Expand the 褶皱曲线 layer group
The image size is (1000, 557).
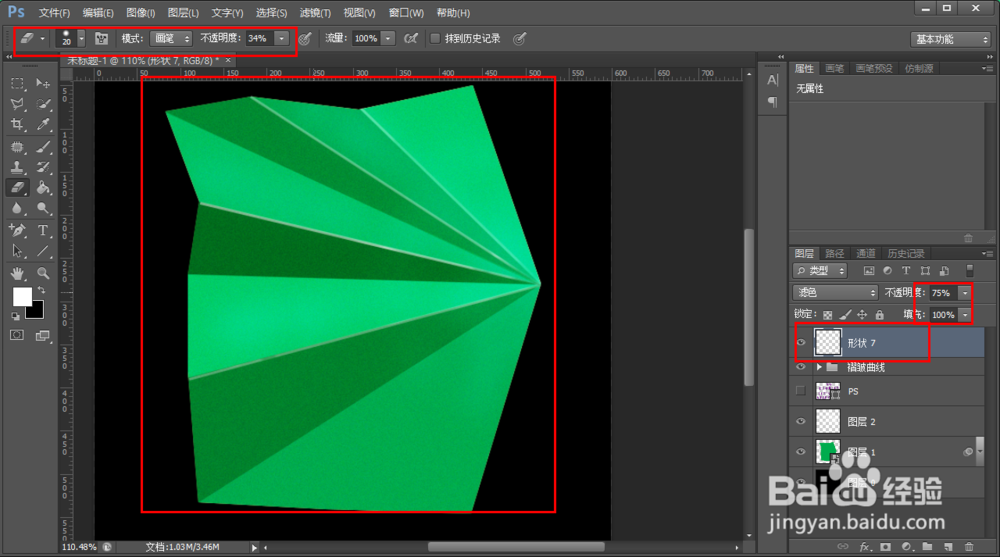tap(819, 367)
